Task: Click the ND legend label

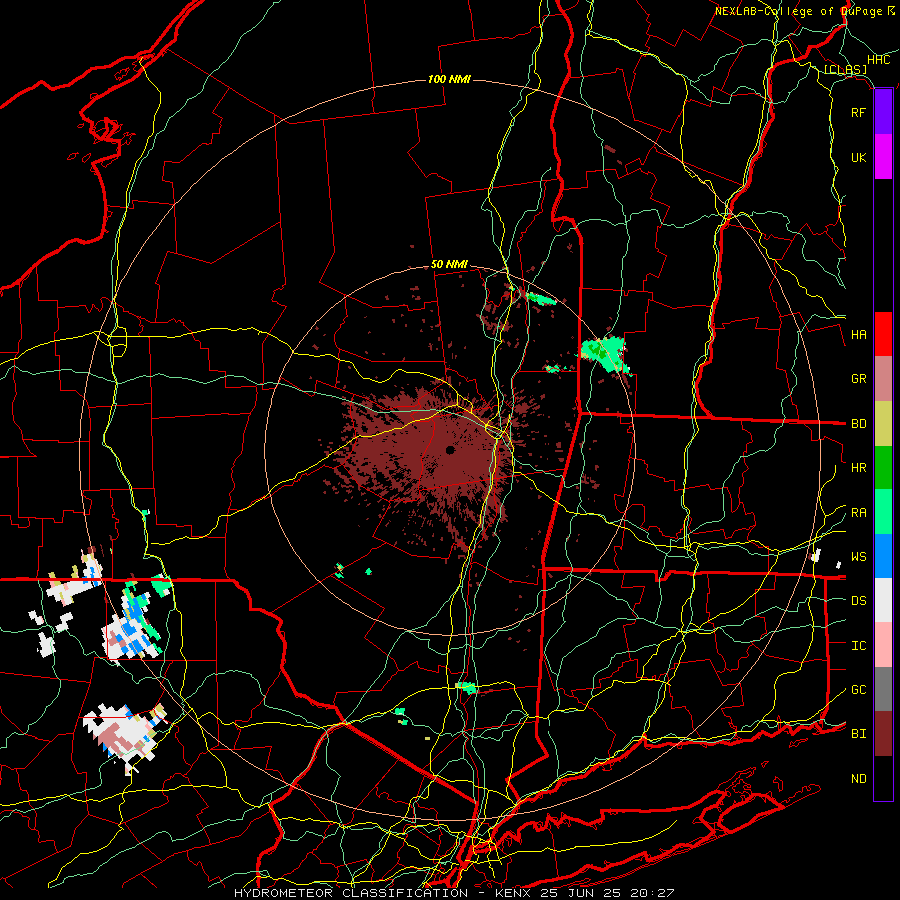Action: coord(858,779)
